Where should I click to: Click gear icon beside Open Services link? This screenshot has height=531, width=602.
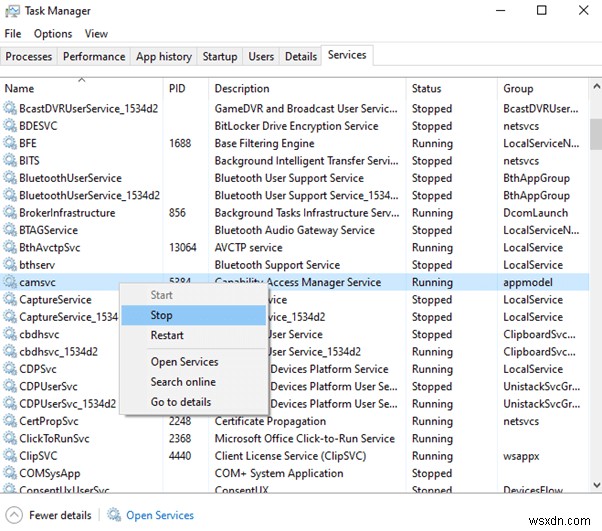[114, 514]
